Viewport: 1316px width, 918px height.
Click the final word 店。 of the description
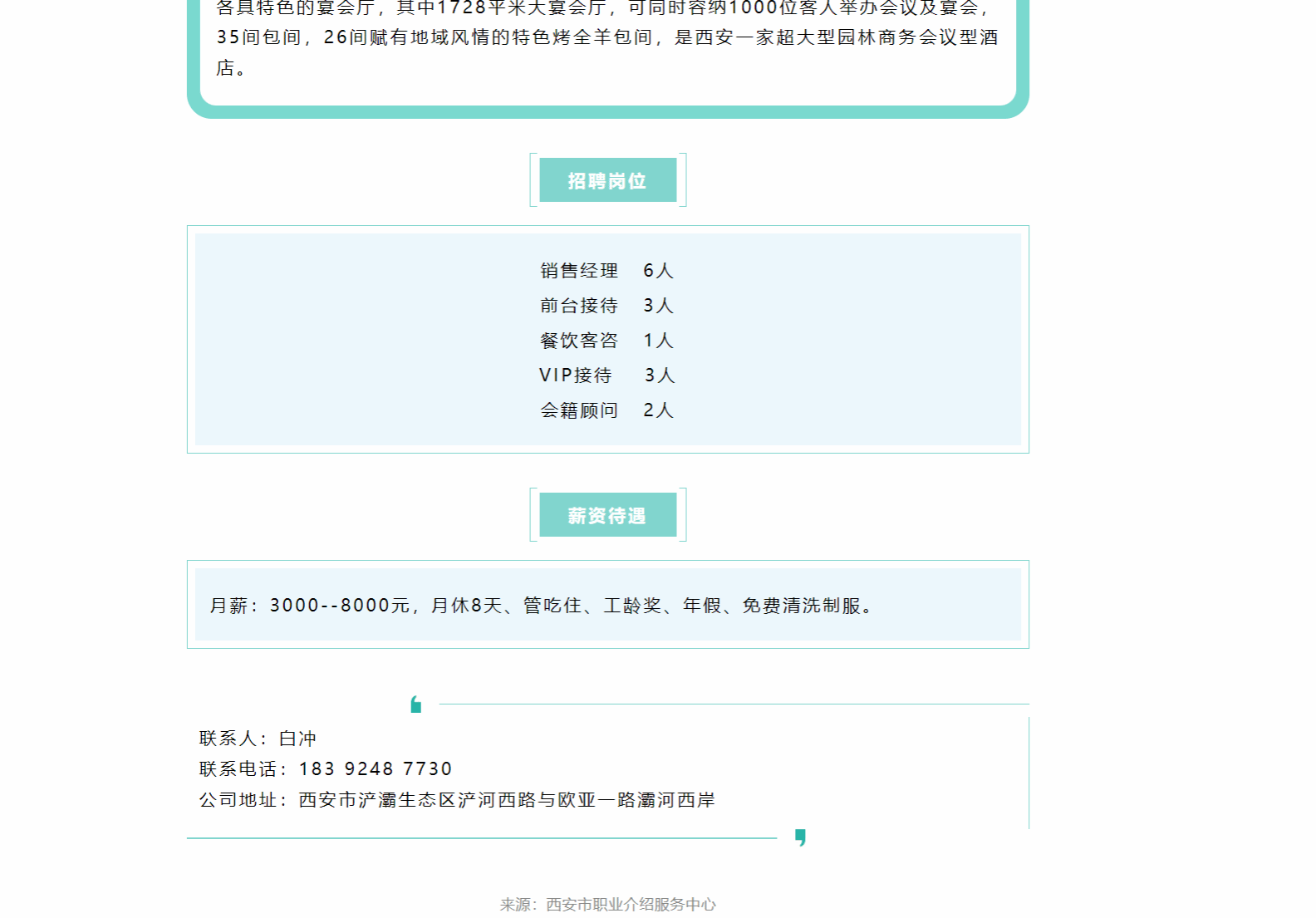(x=230, y=68)
